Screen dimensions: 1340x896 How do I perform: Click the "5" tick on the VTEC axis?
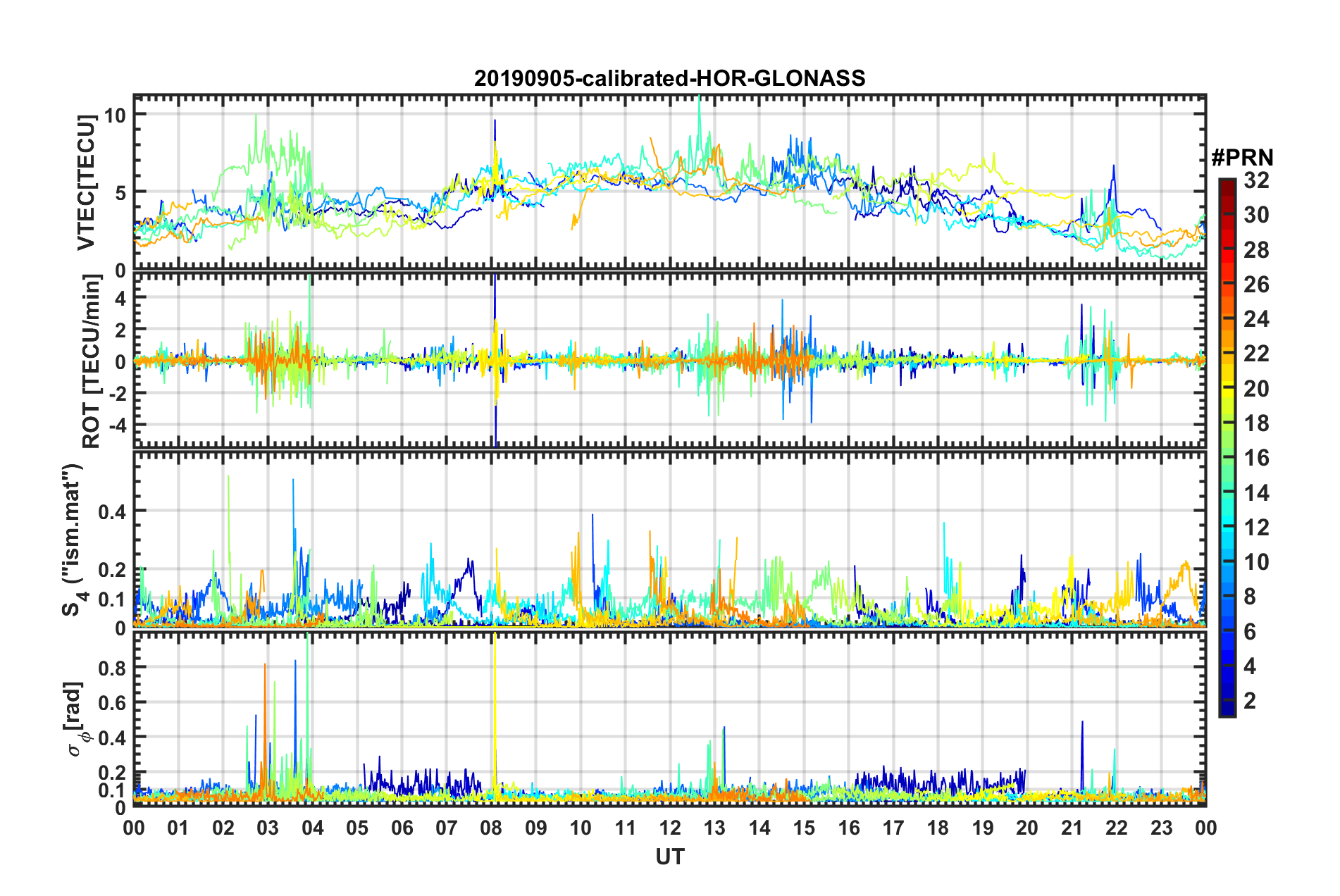coord(120,192)
